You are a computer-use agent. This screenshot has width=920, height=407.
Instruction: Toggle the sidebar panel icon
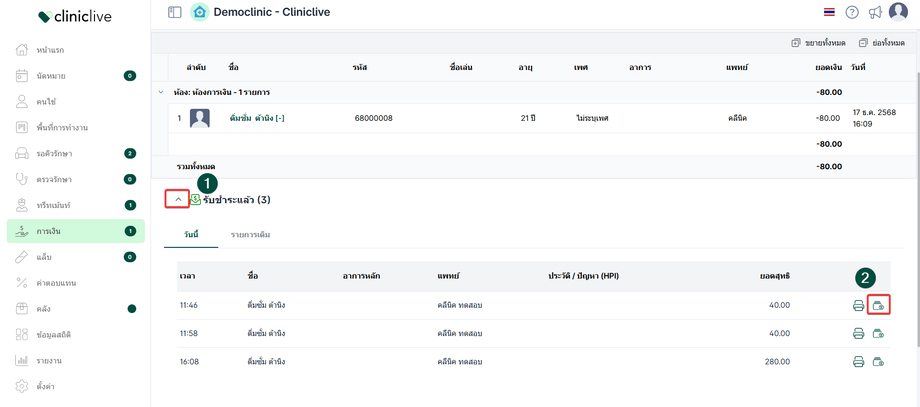pyautogui.click(x=175, y=12)
